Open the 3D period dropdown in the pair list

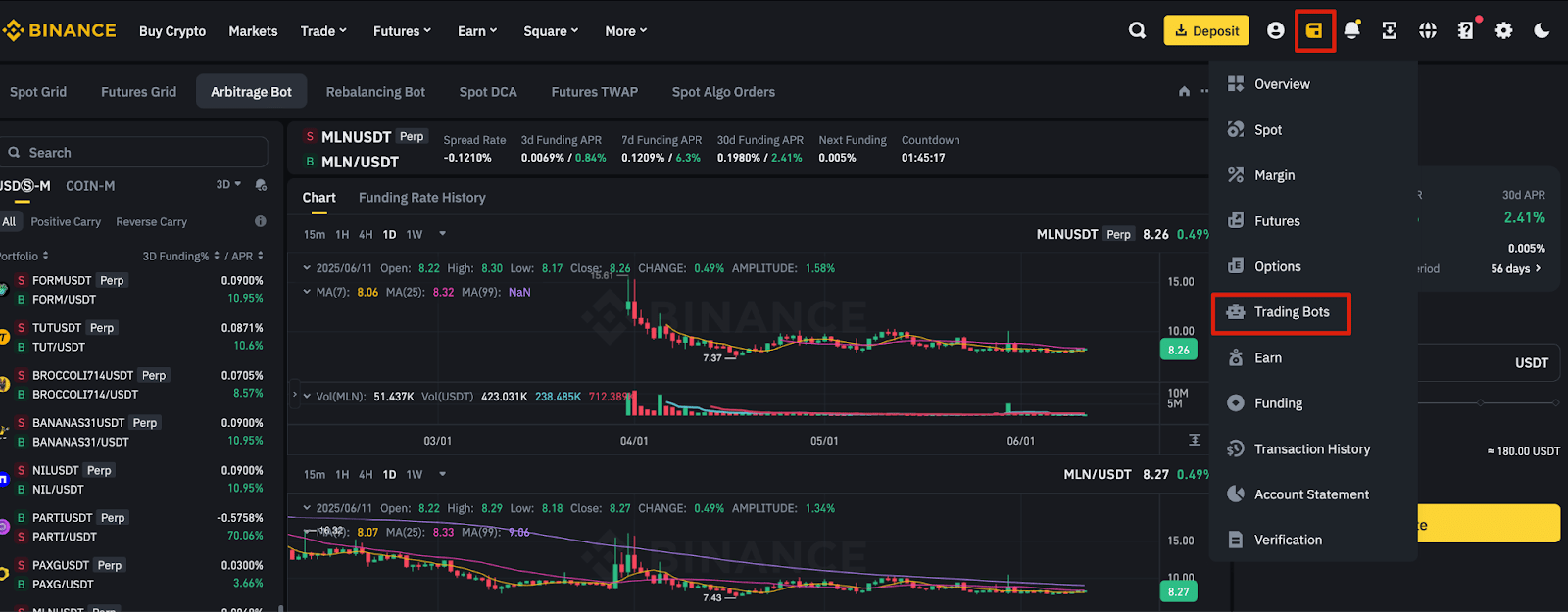(x=228, y=184)
